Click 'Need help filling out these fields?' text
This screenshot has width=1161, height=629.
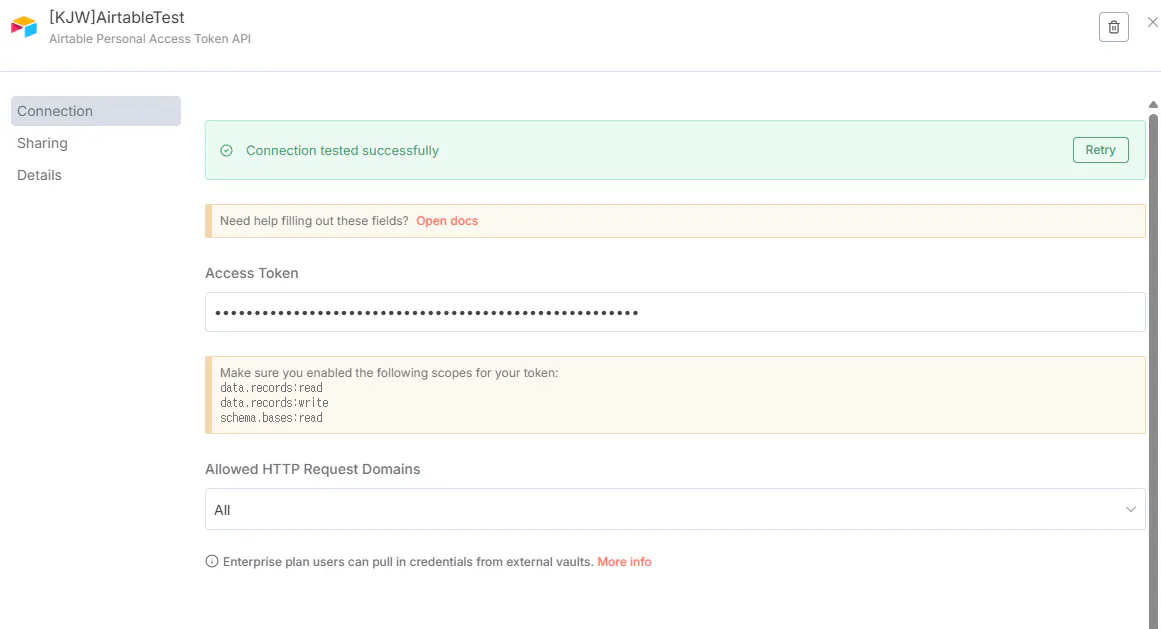point(314,221)
